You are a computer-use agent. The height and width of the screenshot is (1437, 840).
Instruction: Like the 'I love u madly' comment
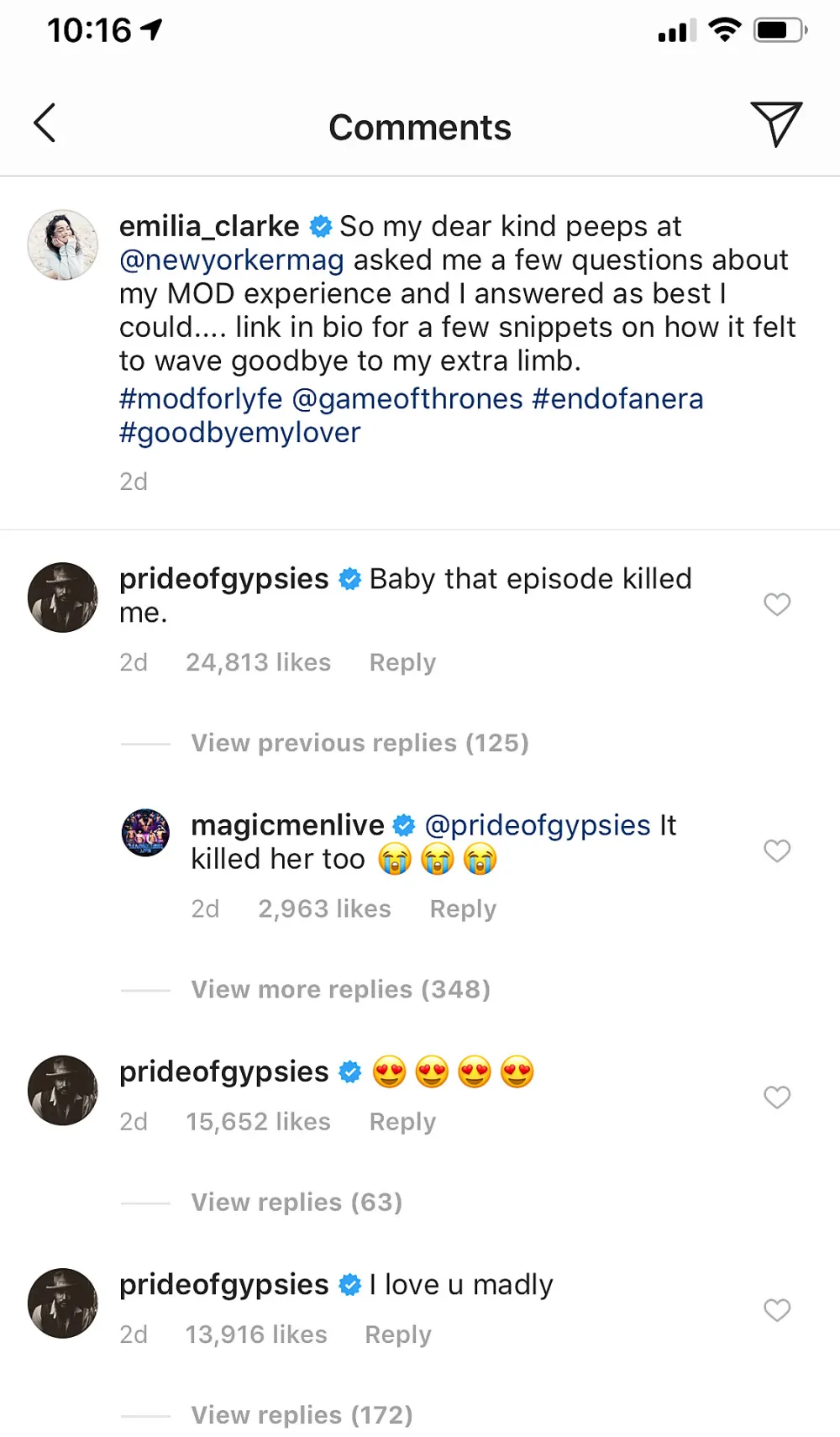pyautogui.click(x=776, y=1311)
